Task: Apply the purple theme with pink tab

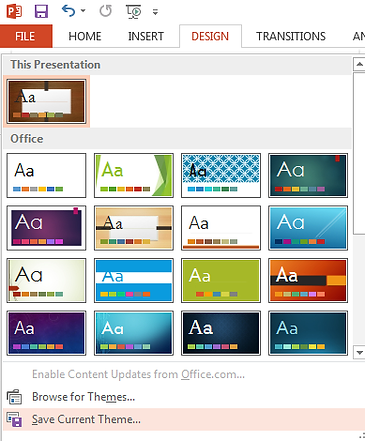Action: (x=46, y=228)
